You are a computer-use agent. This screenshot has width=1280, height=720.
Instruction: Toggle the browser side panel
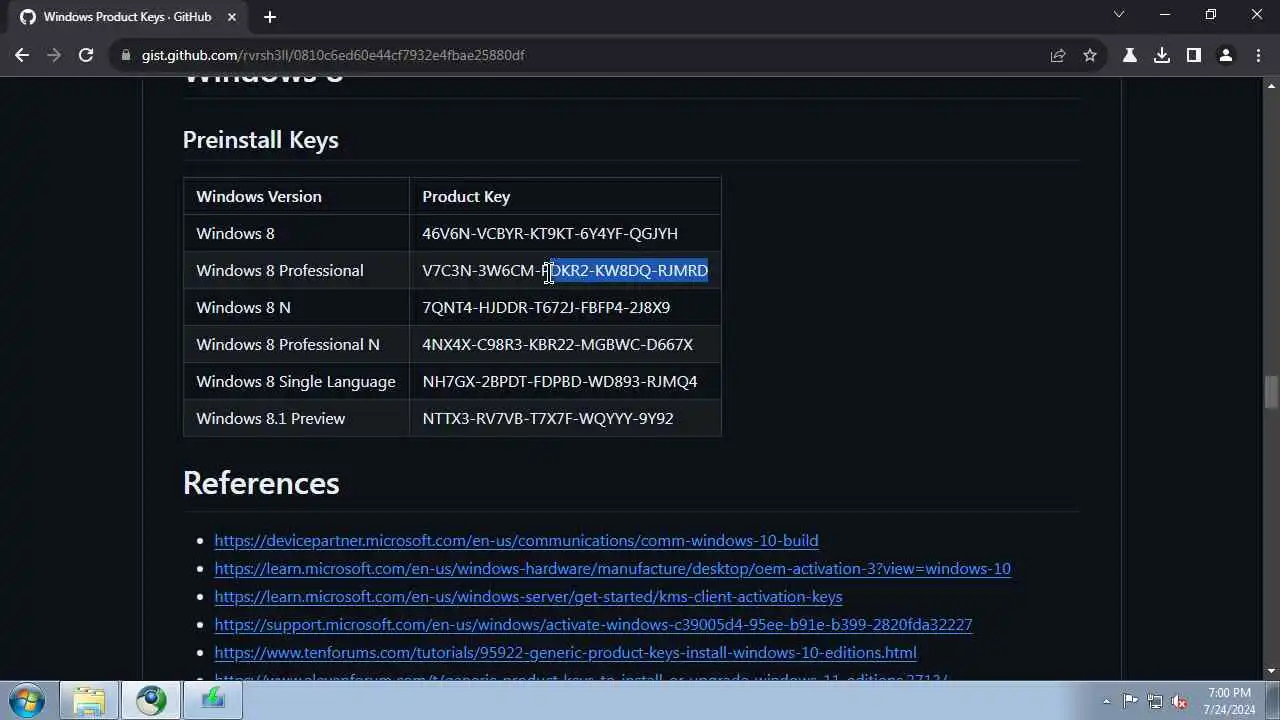tap(1194, 55)
